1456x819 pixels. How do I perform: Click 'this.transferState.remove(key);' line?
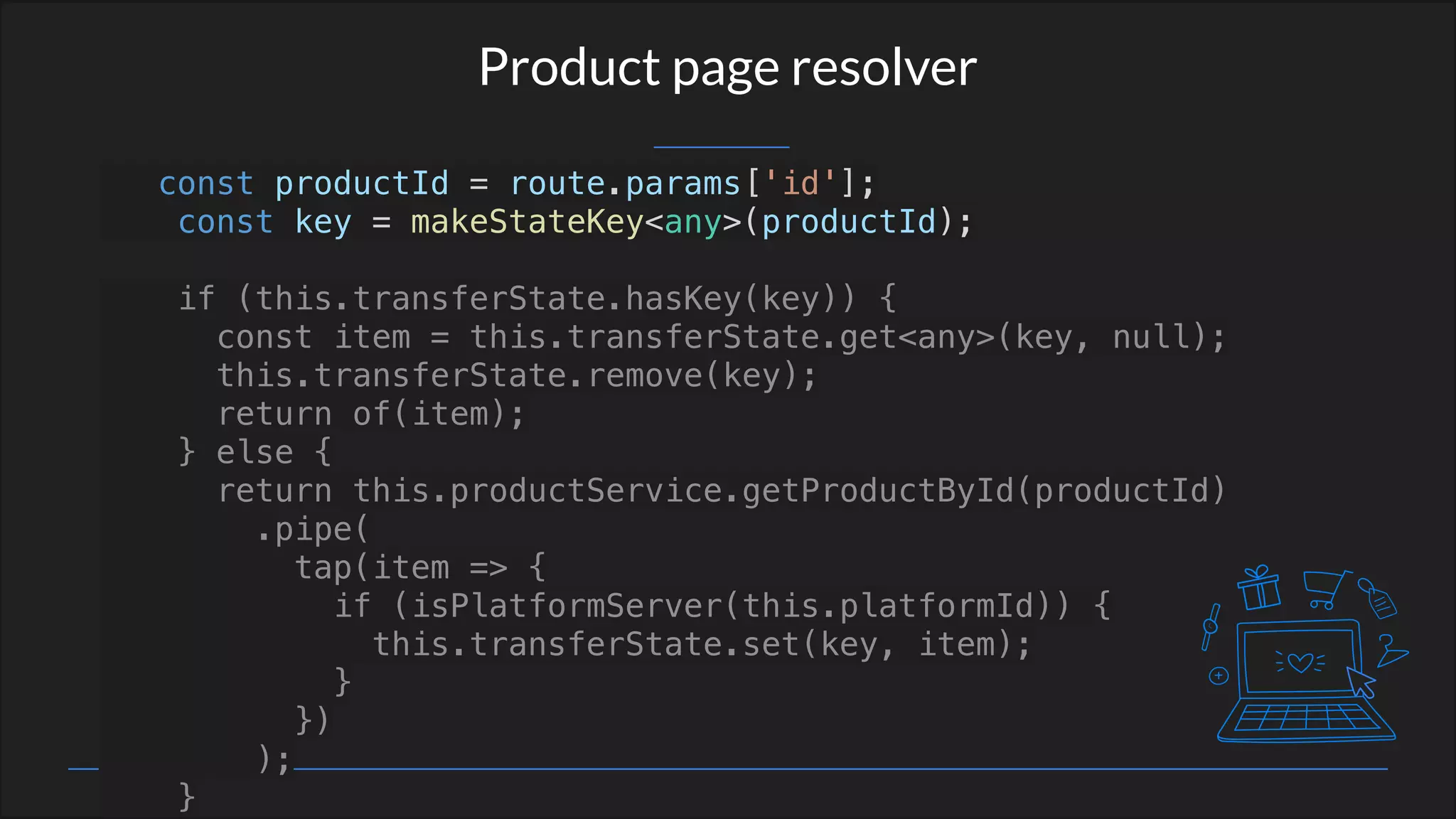516,375
